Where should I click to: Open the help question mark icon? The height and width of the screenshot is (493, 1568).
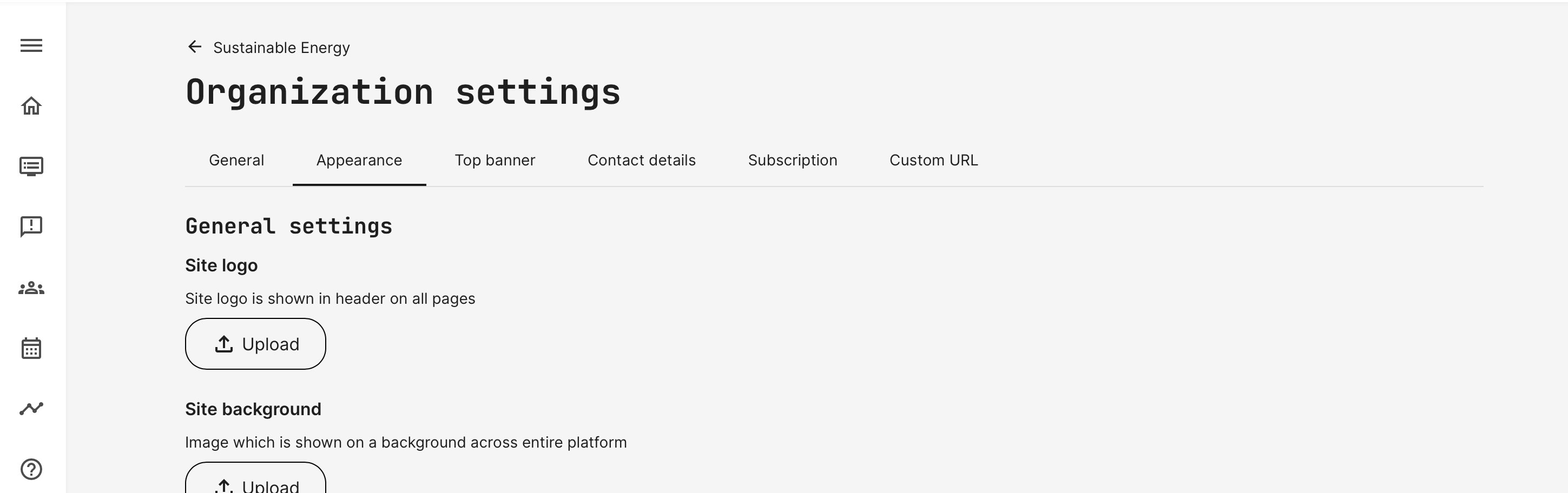click(x=31, y=469)
